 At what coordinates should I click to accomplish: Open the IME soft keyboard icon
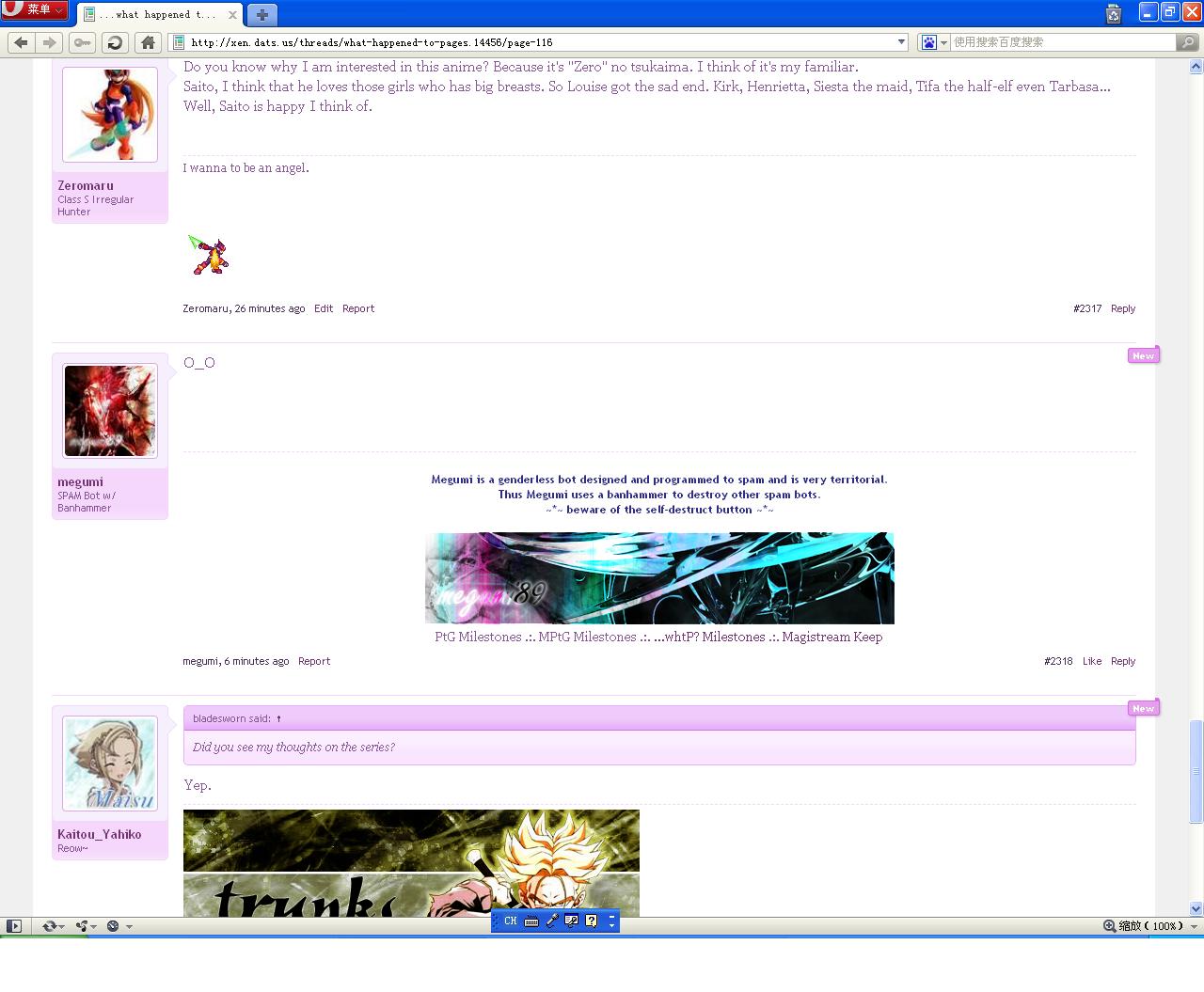coord(531,921)
